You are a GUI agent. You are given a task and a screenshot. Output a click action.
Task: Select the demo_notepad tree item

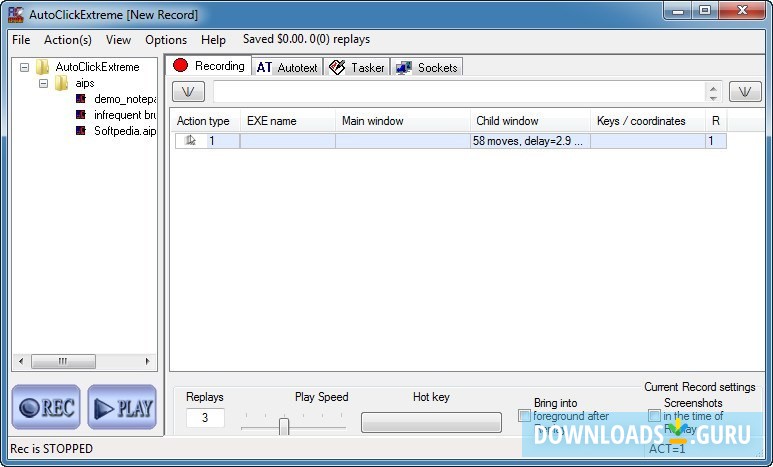coord(125,99)
